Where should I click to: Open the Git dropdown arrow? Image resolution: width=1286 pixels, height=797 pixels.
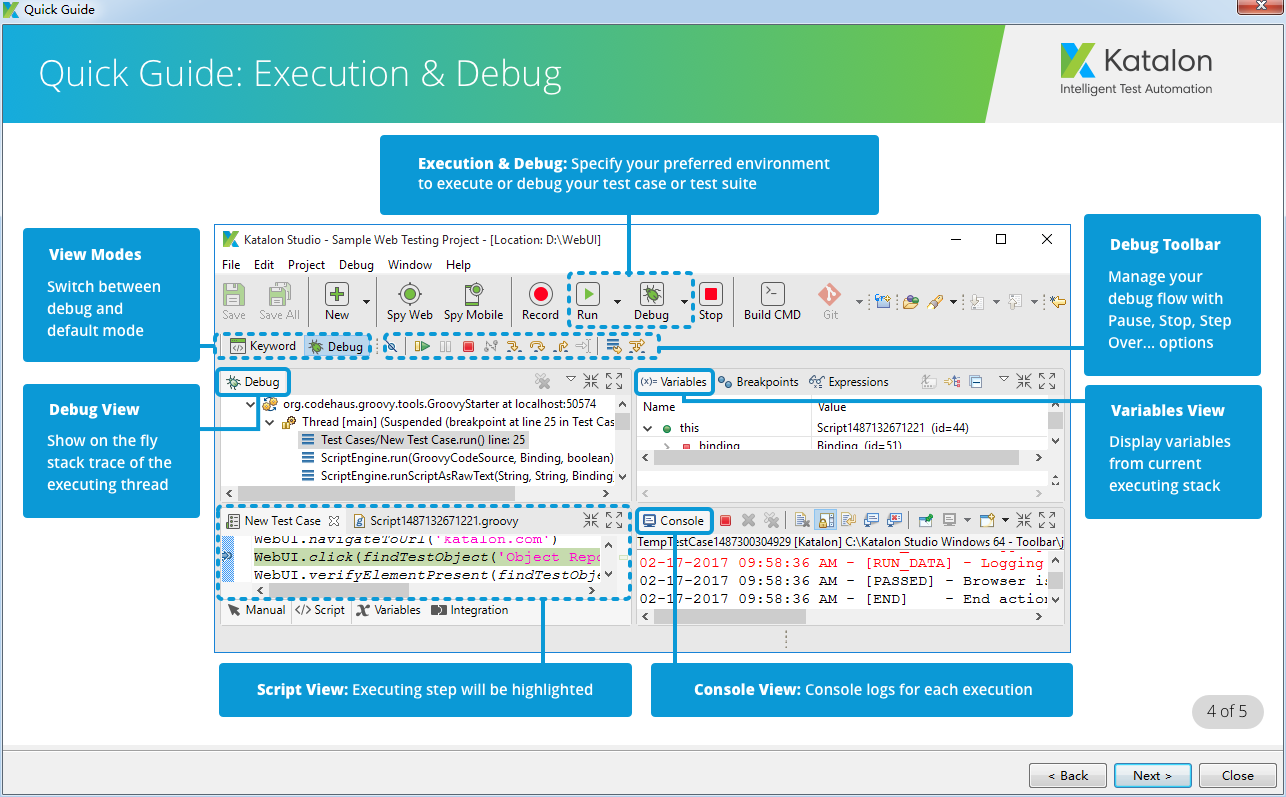pyautogui.click(x=858, y=300)
